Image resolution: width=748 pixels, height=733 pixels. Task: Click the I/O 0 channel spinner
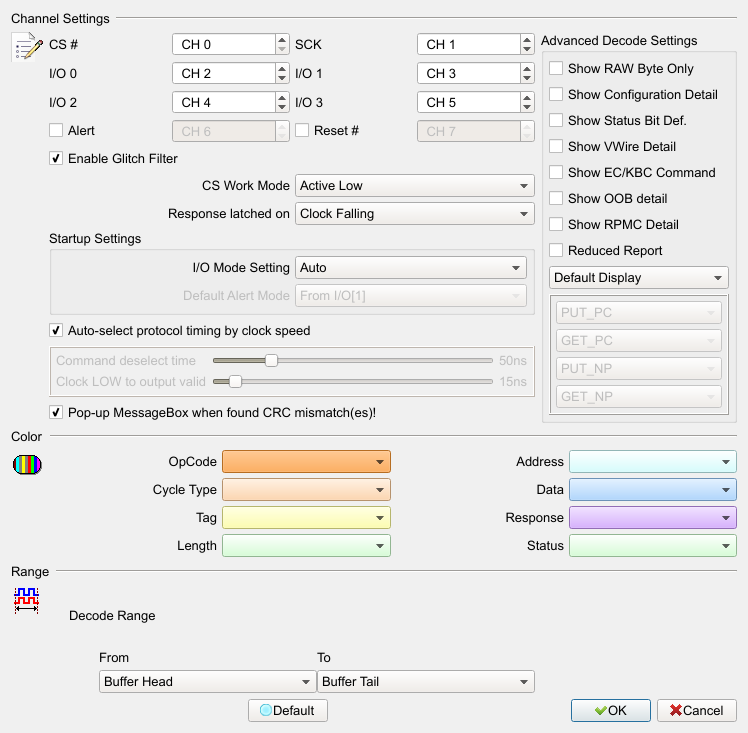point(282,73)
